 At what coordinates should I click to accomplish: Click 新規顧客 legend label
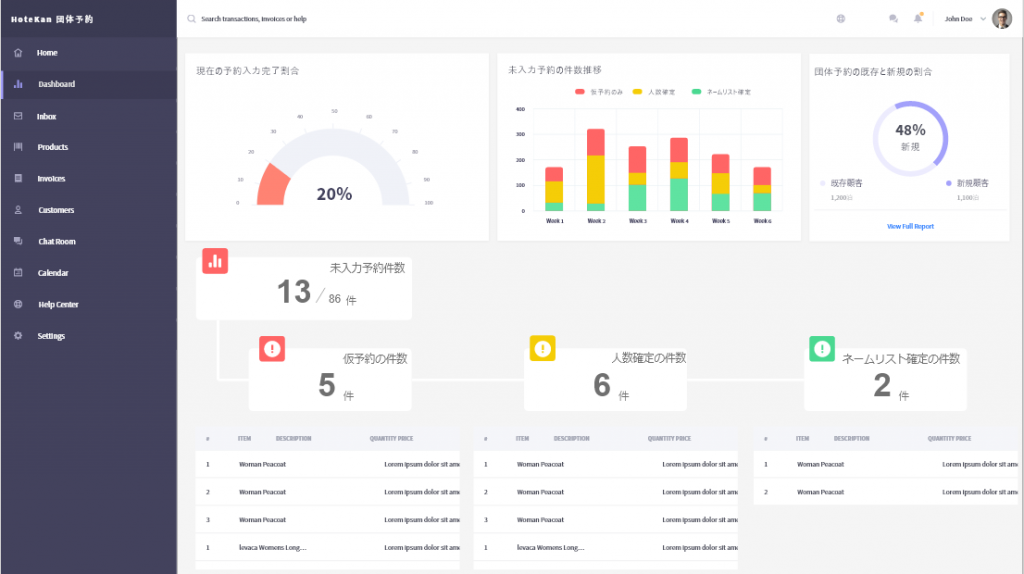click(972, 183)
